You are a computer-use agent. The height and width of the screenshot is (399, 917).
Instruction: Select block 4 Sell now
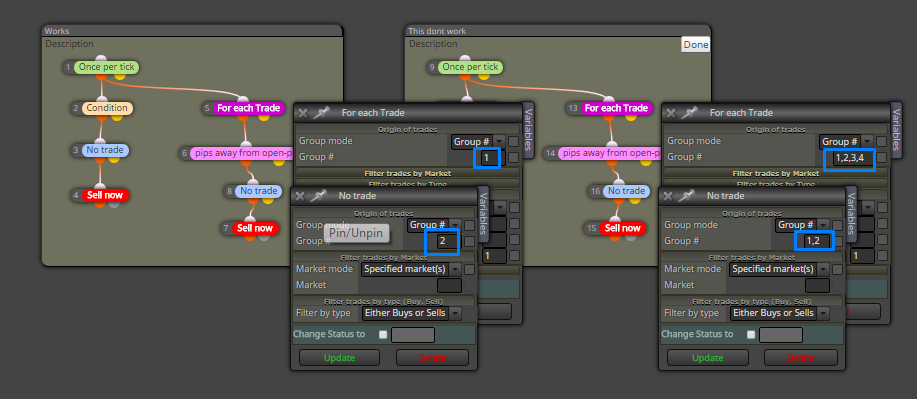pos(105,195)
